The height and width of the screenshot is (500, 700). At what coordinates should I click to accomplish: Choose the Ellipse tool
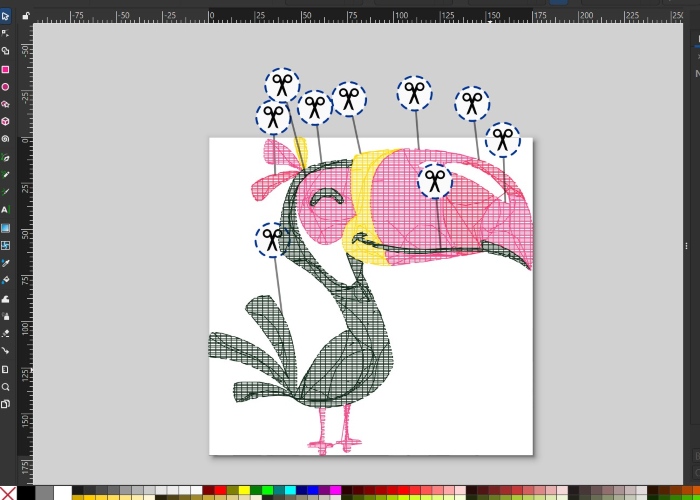(5, 87)
